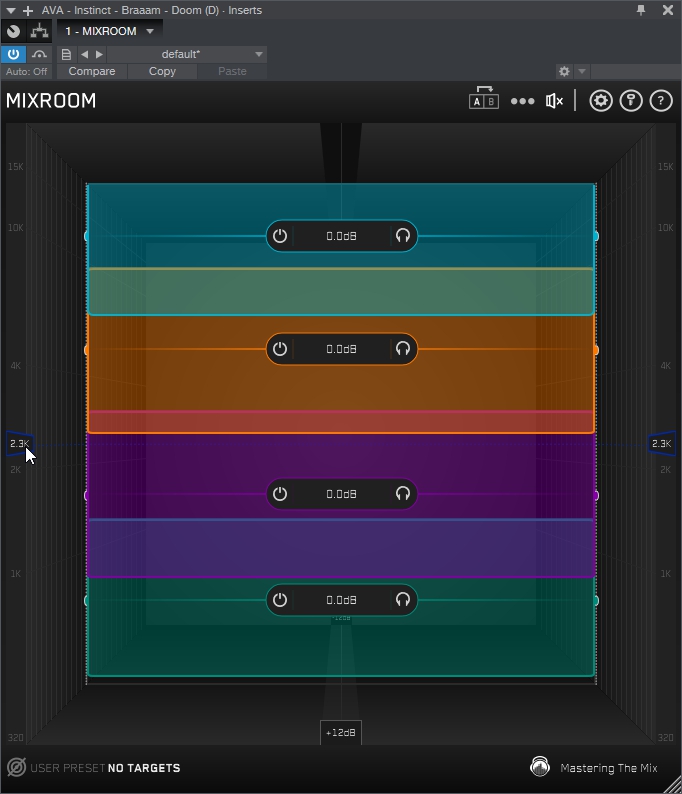
Task: Click the purple band right edge handle
Action: pyautogui.click(x=596, y=495)
